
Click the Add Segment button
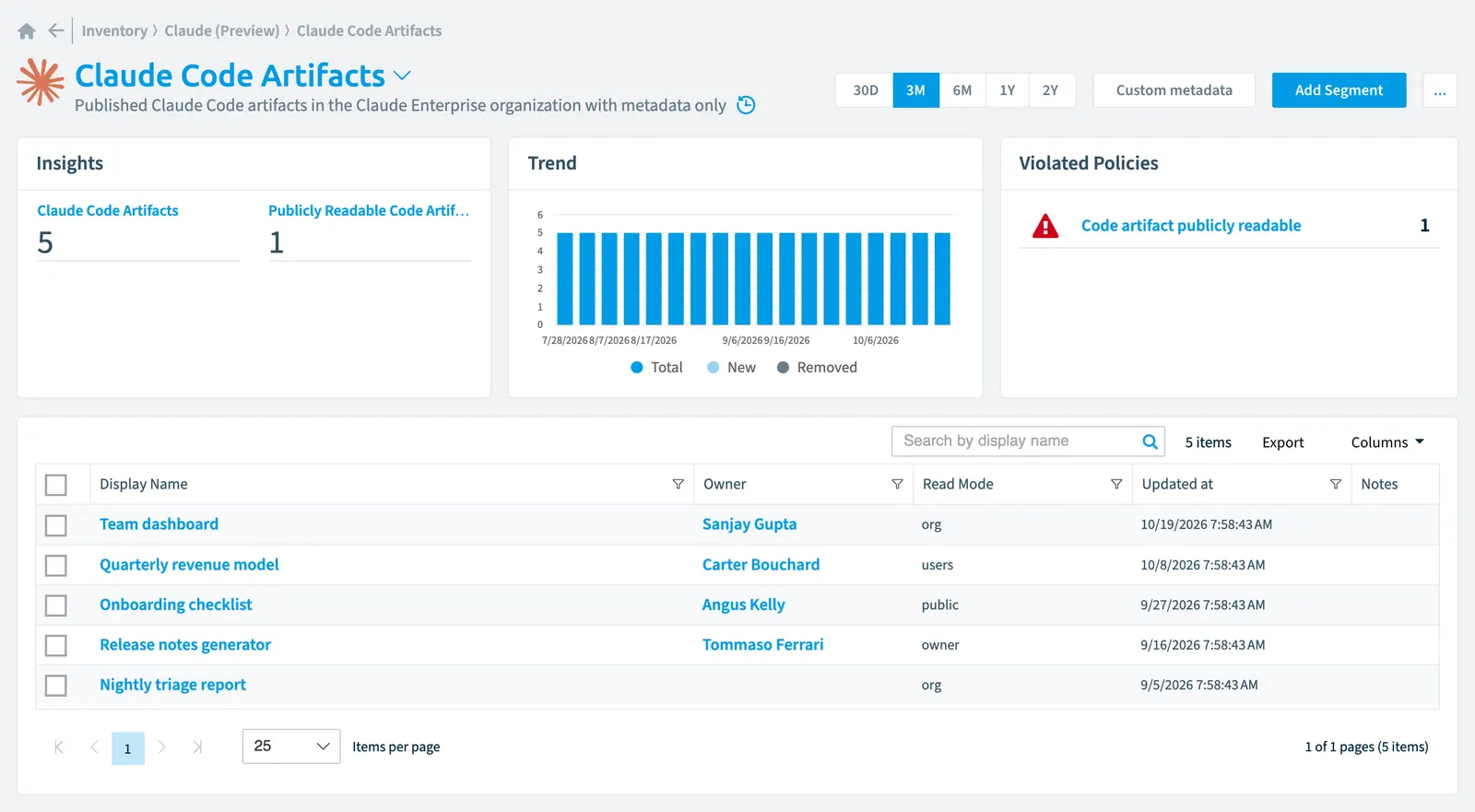coord(1339,90)
